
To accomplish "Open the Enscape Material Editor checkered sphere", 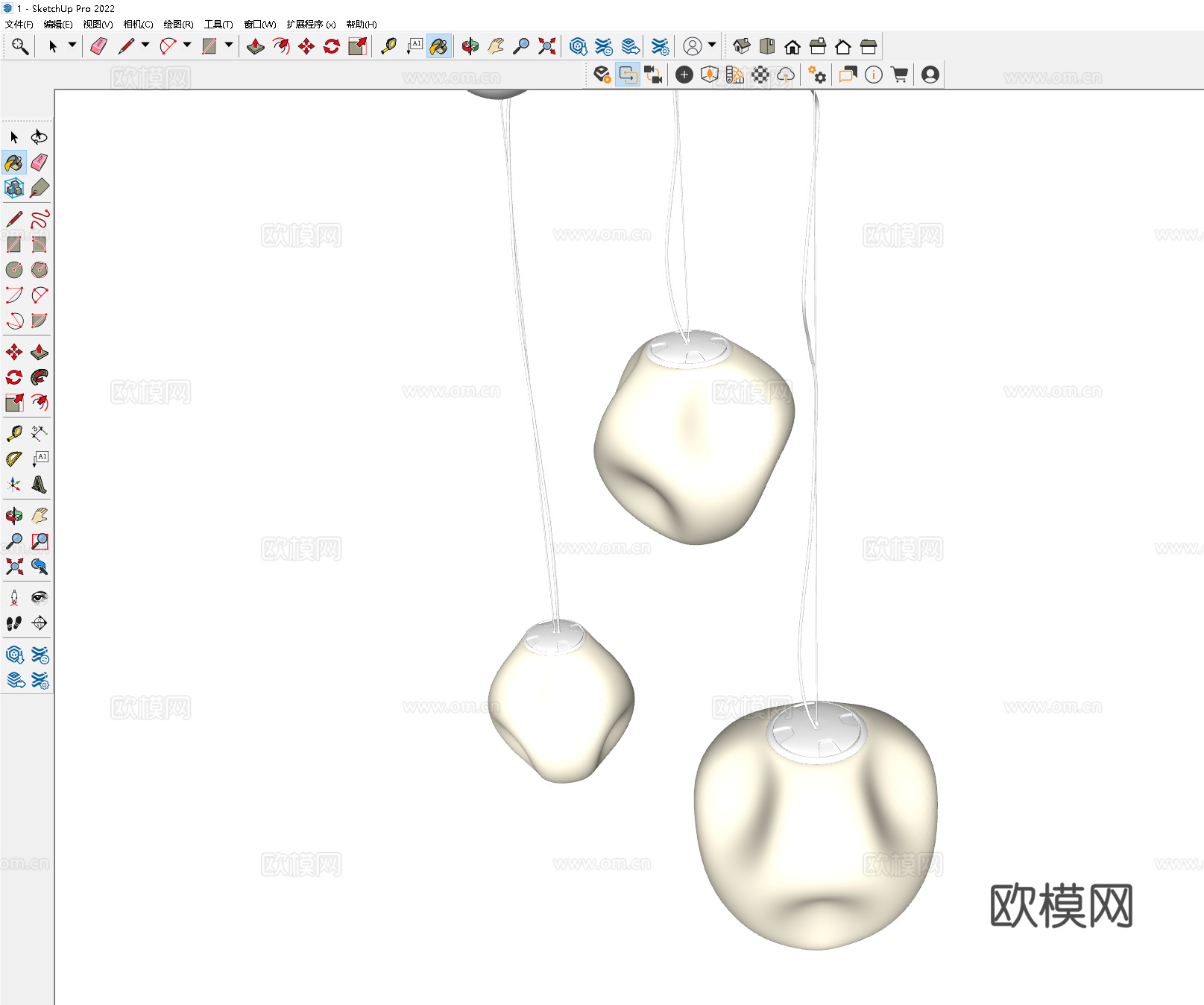I will (760, 75).
